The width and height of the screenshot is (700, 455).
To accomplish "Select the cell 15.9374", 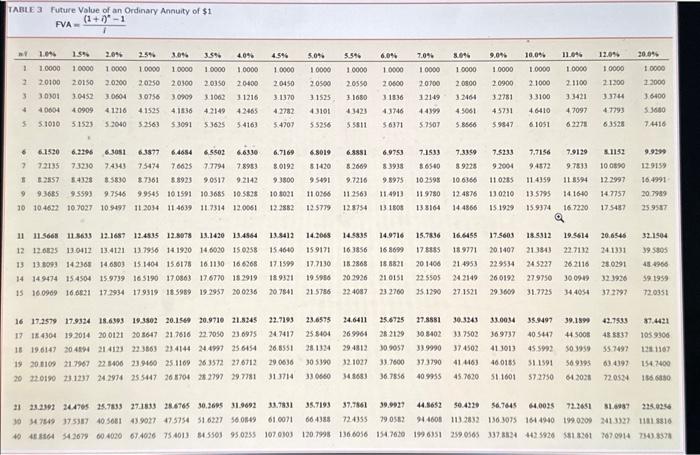I will point(538,208).
